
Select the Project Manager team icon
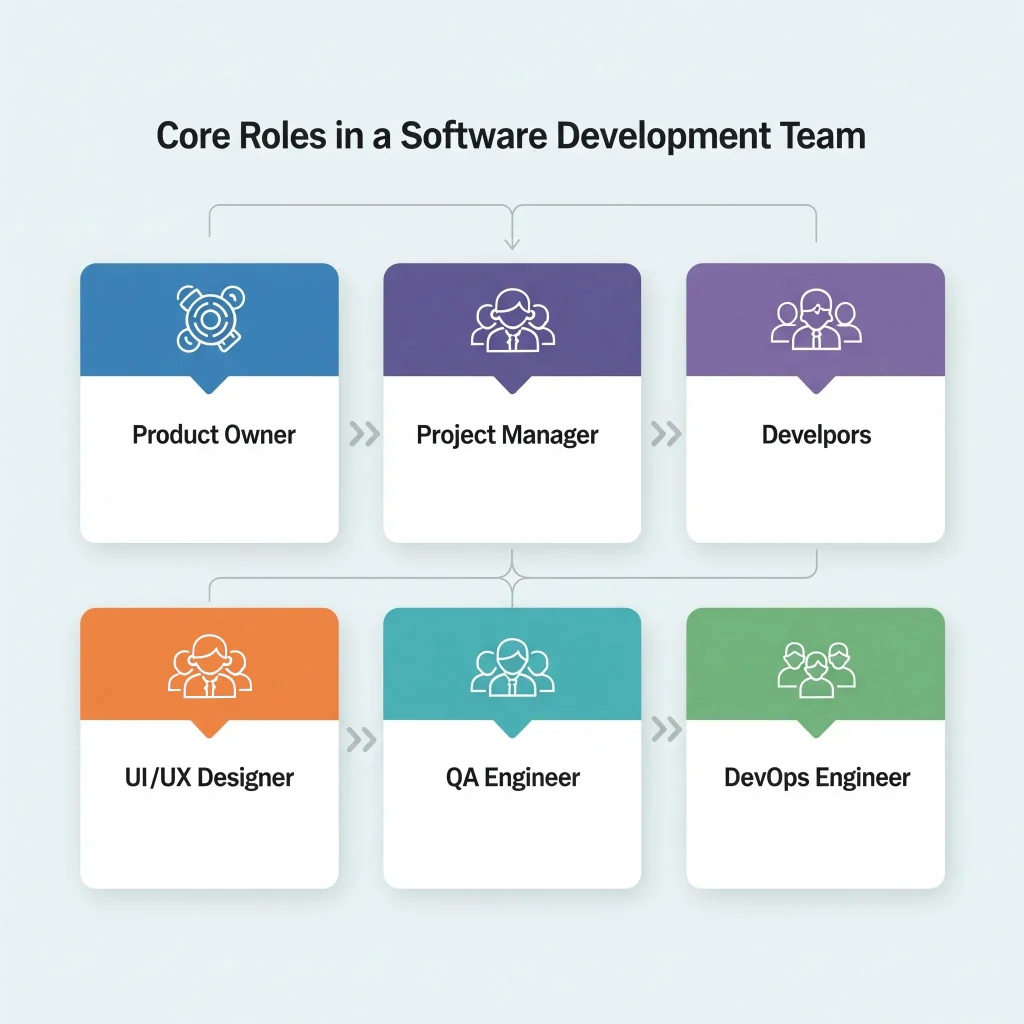click(512, 320)
